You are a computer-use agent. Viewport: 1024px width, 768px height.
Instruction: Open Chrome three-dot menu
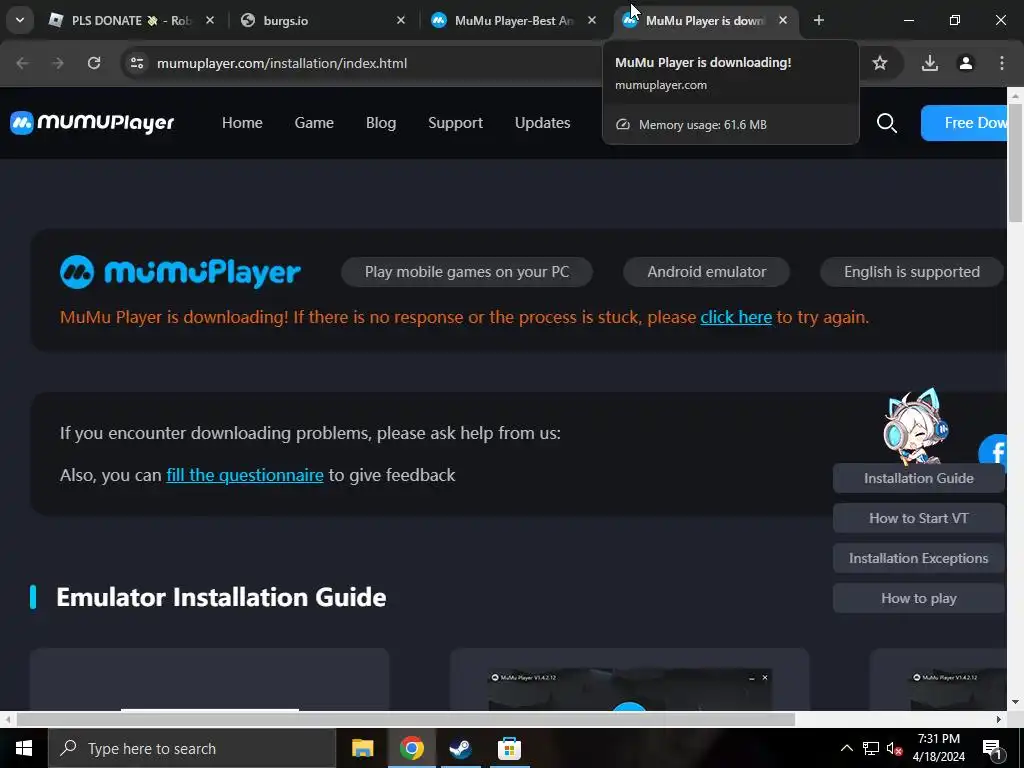[1001, 63]
